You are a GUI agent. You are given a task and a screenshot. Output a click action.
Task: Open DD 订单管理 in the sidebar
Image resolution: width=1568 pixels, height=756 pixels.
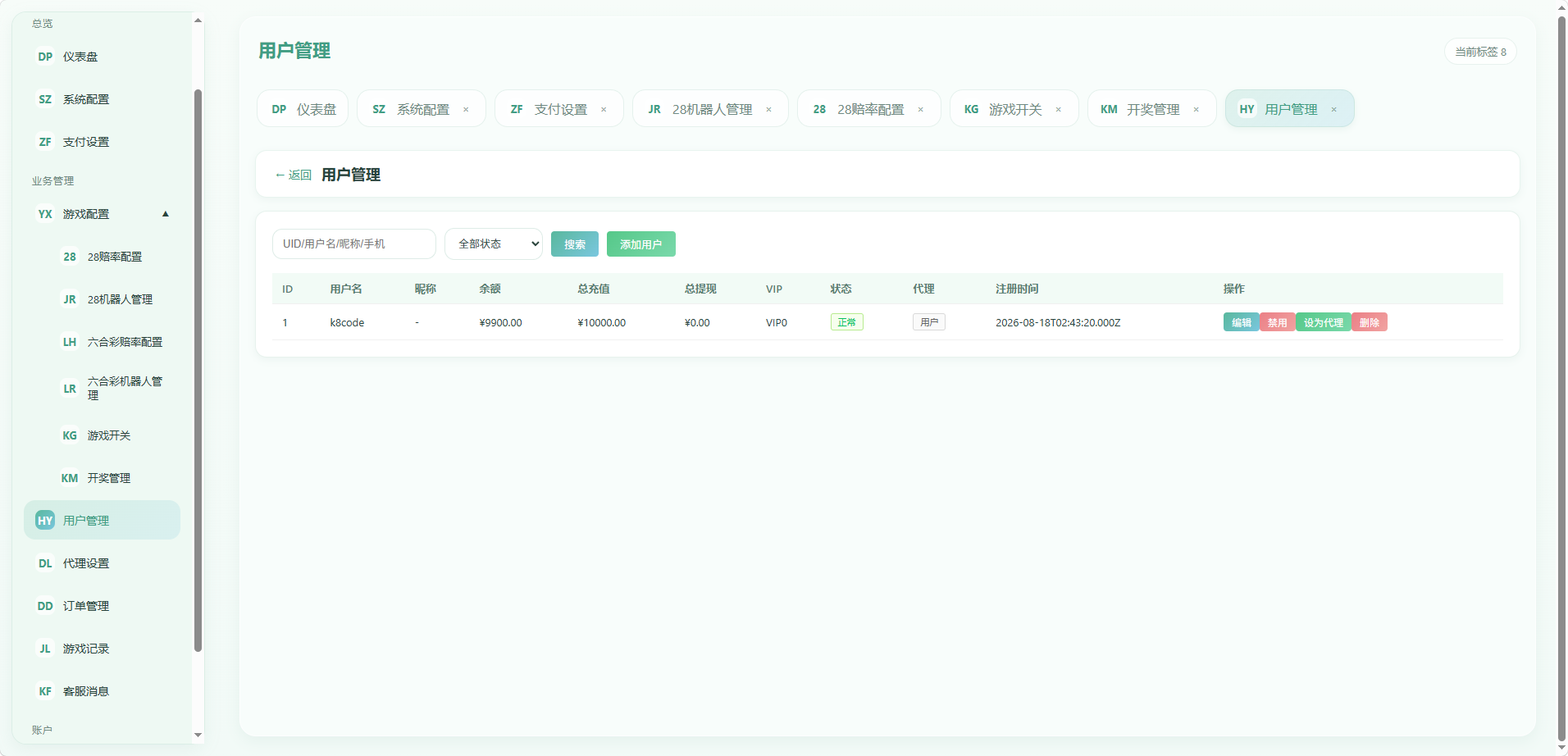coord(102,606)
